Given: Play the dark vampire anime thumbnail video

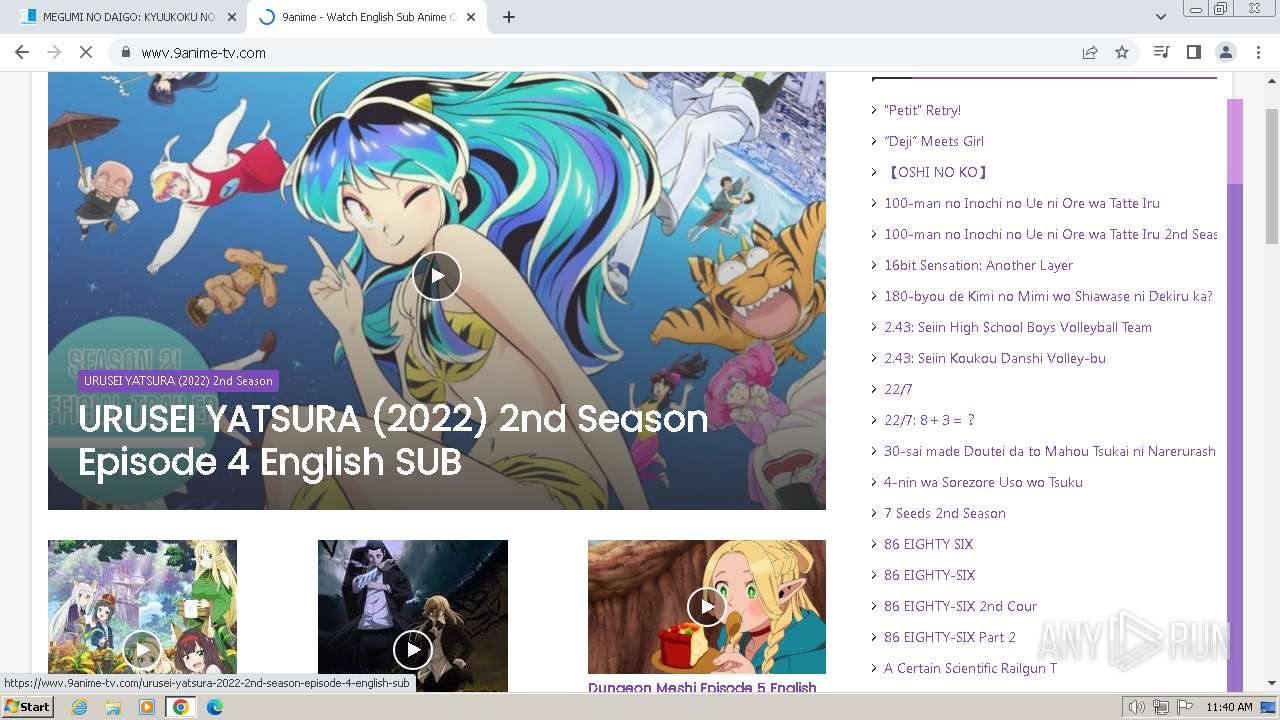Looking at the screenshot, I should 412,650.
